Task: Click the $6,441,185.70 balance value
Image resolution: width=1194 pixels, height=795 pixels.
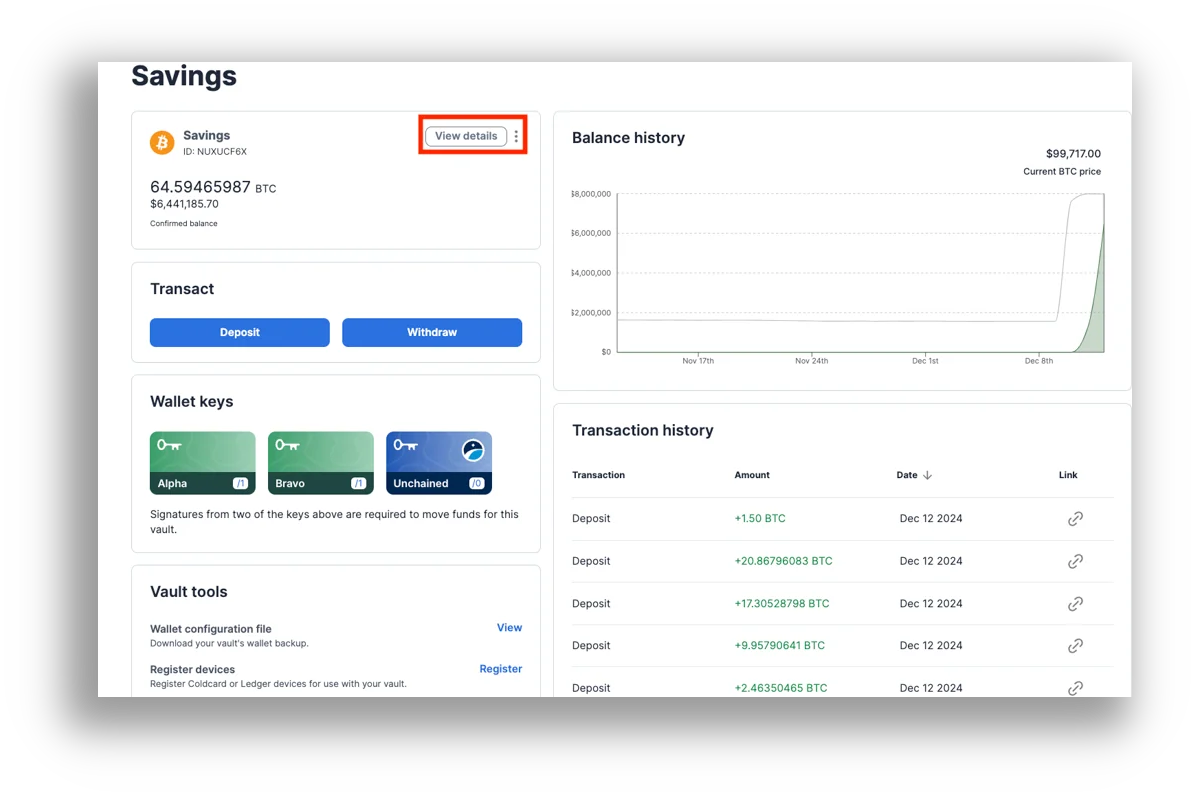Action: pos(184,204)
